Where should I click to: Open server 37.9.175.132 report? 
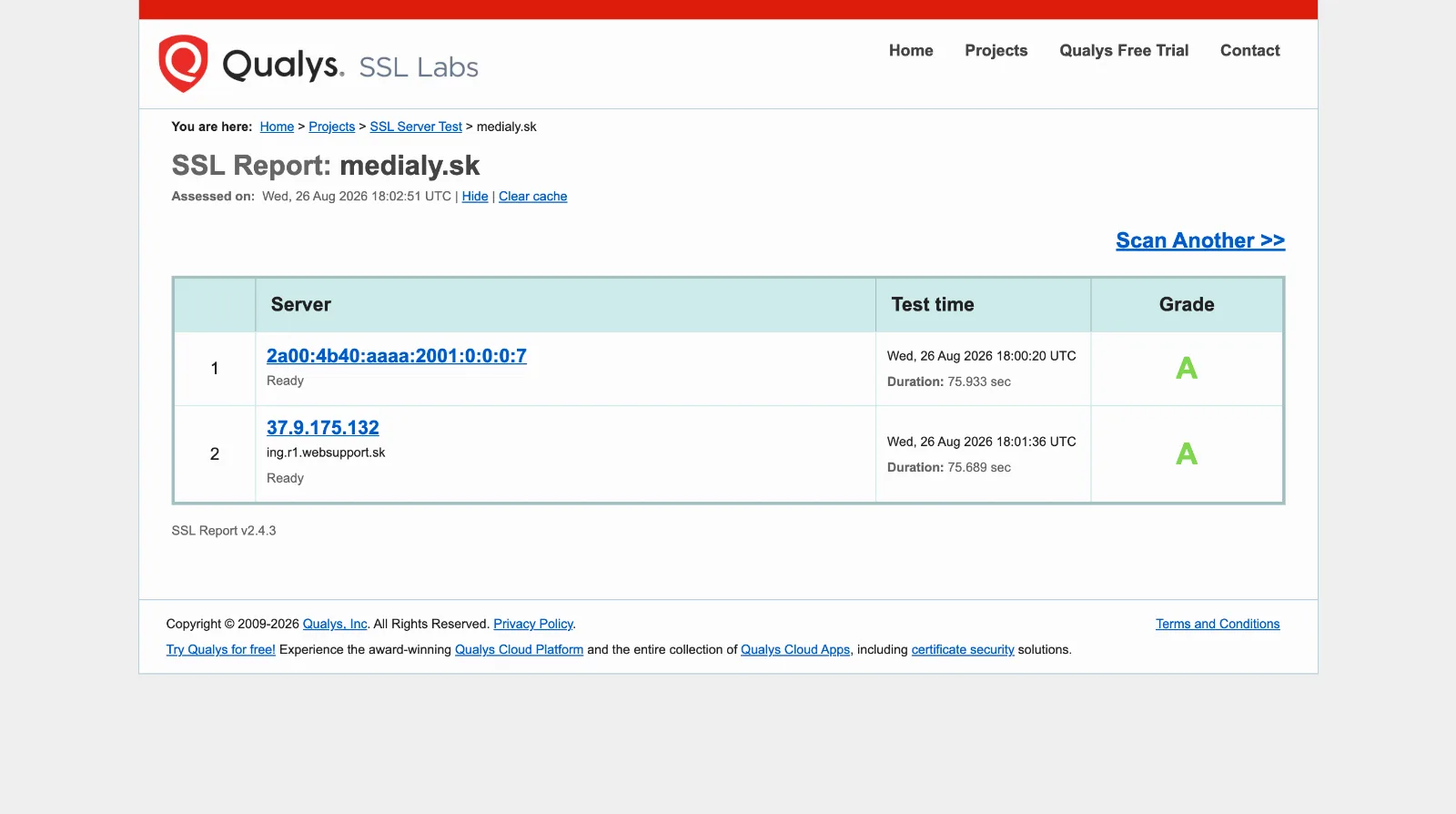pyautogui.click(x=323, y=428)
